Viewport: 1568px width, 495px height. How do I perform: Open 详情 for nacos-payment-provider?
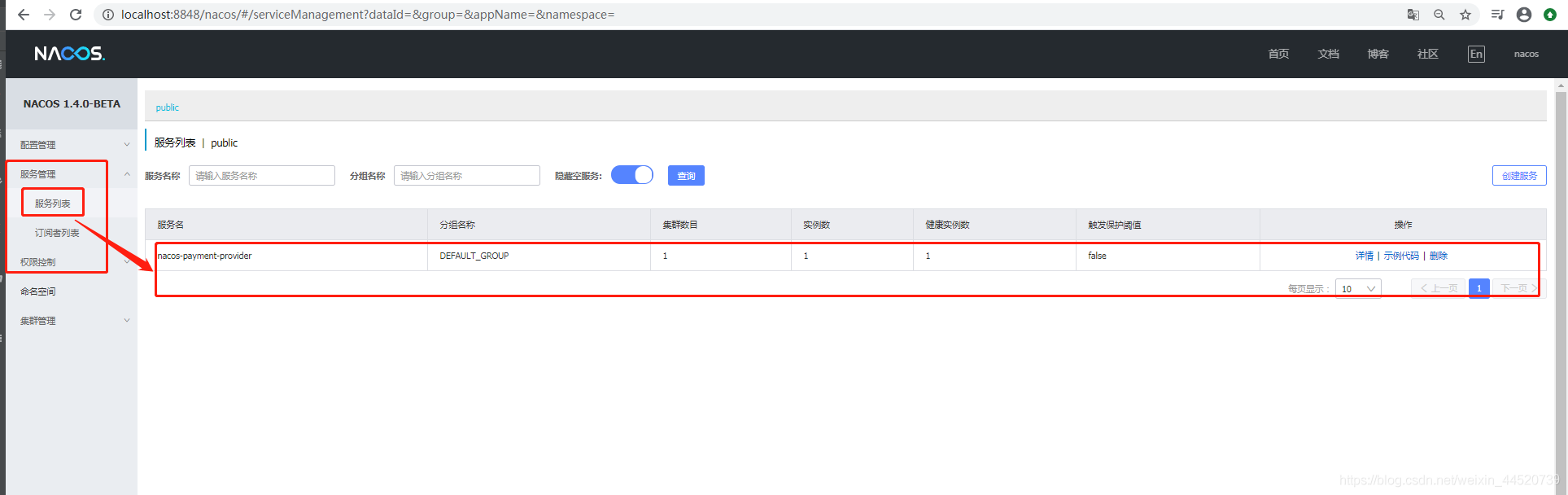pyautogui.click(x=1365, y=256)
